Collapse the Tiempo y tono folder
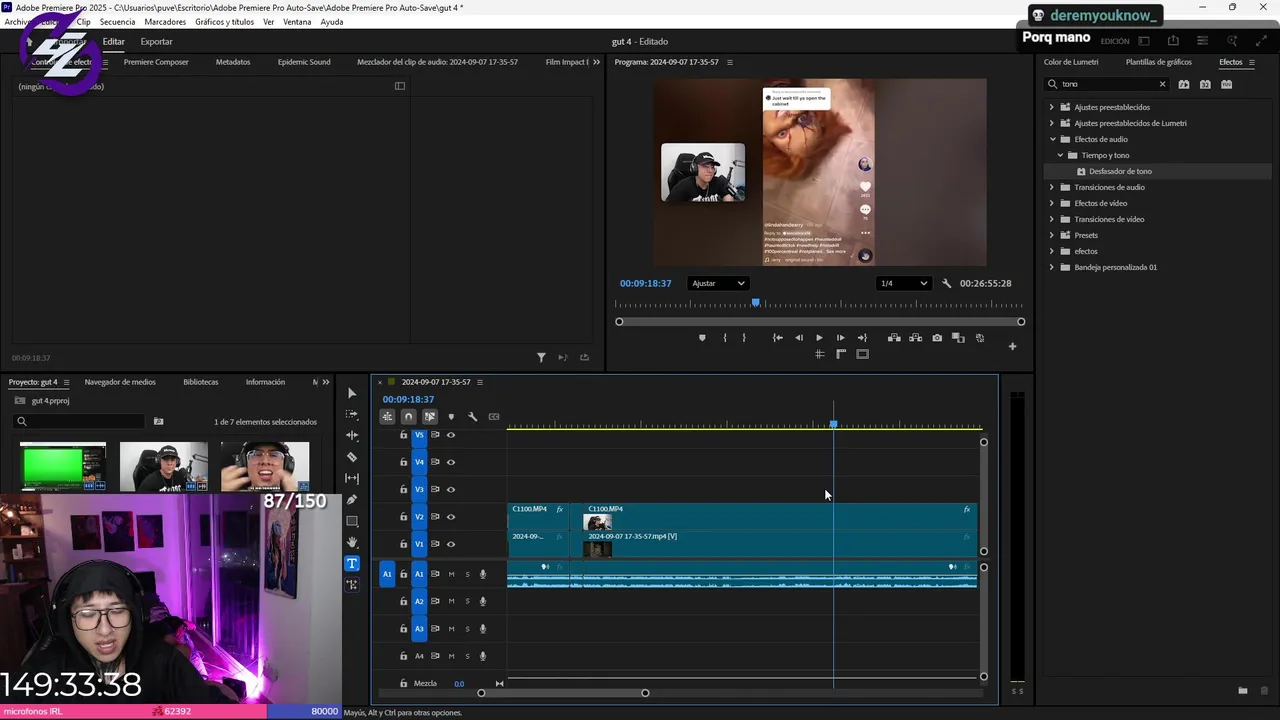The height and width of the screenshot is (720, 1280). [x=1060, y=155]
